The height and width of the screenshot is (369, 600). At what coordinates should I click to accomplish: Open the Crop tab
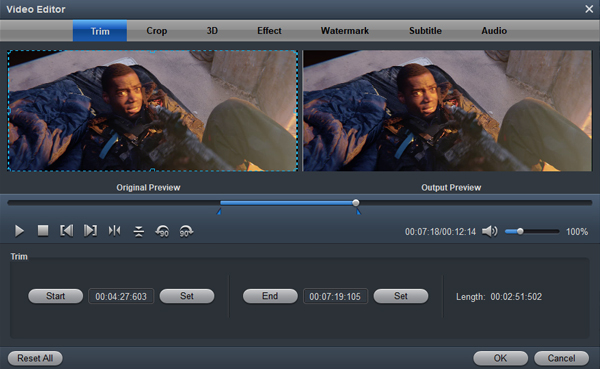point(157,31)
